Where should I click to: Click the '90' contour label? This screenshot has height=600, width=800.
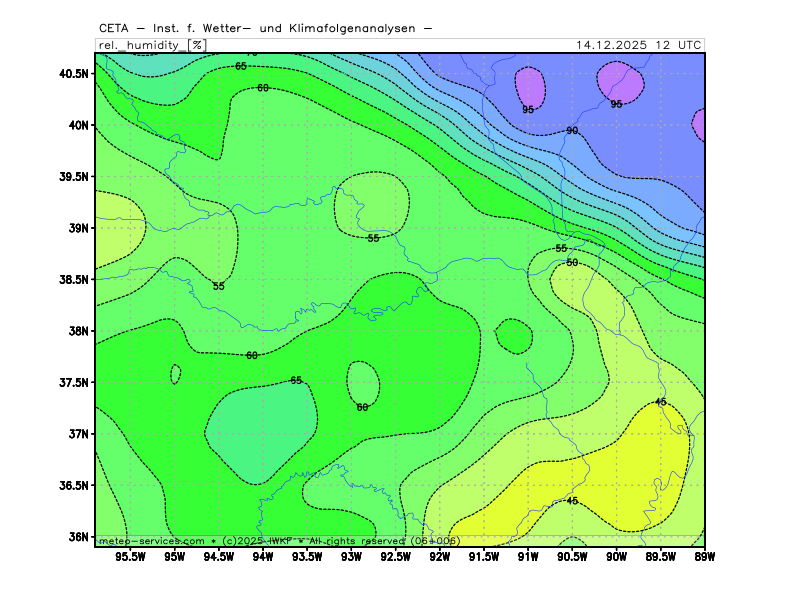coord(572,131)
